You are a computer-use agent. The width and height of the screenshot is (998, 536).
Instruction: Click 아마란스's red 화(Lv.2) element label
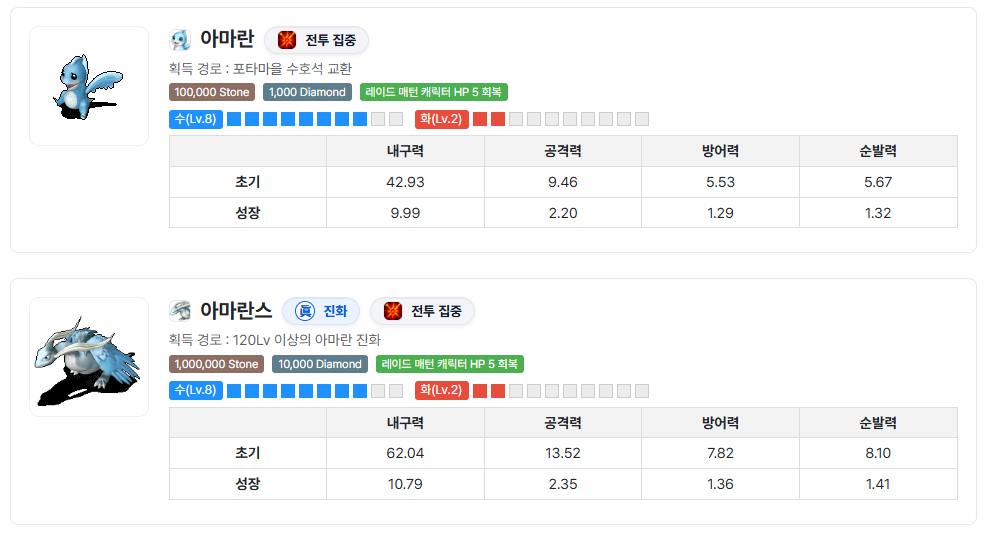click(x=442, y=390)
